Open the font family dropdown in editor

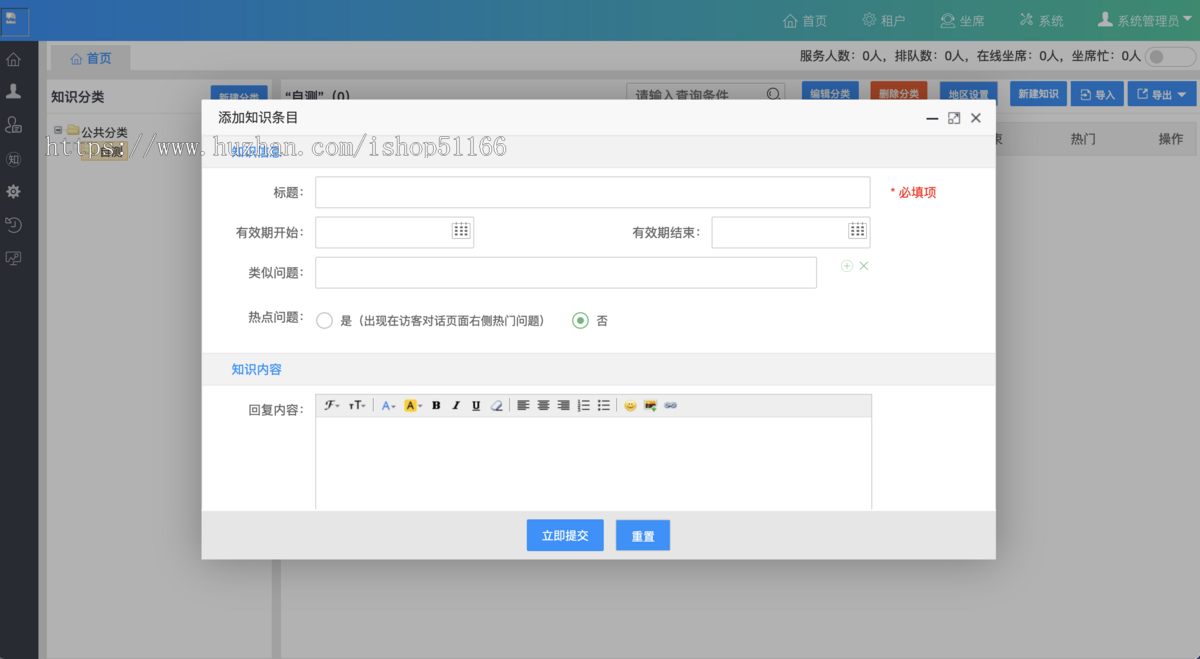tap(332, 405)
